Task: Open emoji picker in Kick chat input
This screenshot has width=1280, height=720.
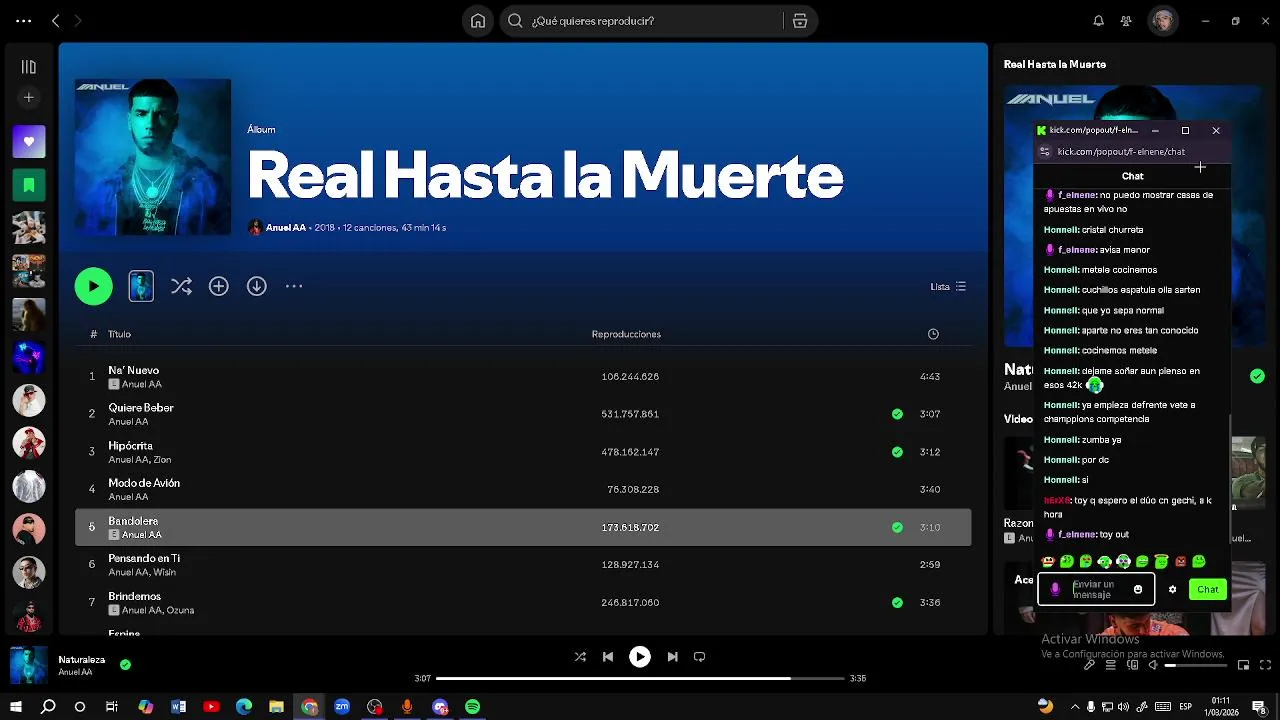Action: (1138, 590)
